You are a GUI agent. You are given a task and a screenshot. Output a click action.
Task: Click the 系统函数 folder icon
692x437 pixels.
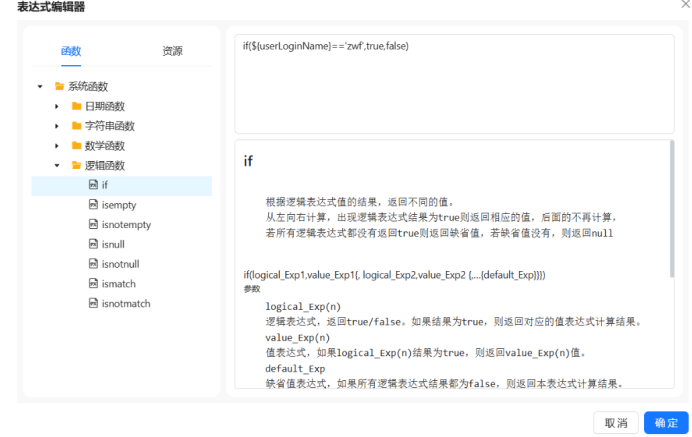click(59, 86)
